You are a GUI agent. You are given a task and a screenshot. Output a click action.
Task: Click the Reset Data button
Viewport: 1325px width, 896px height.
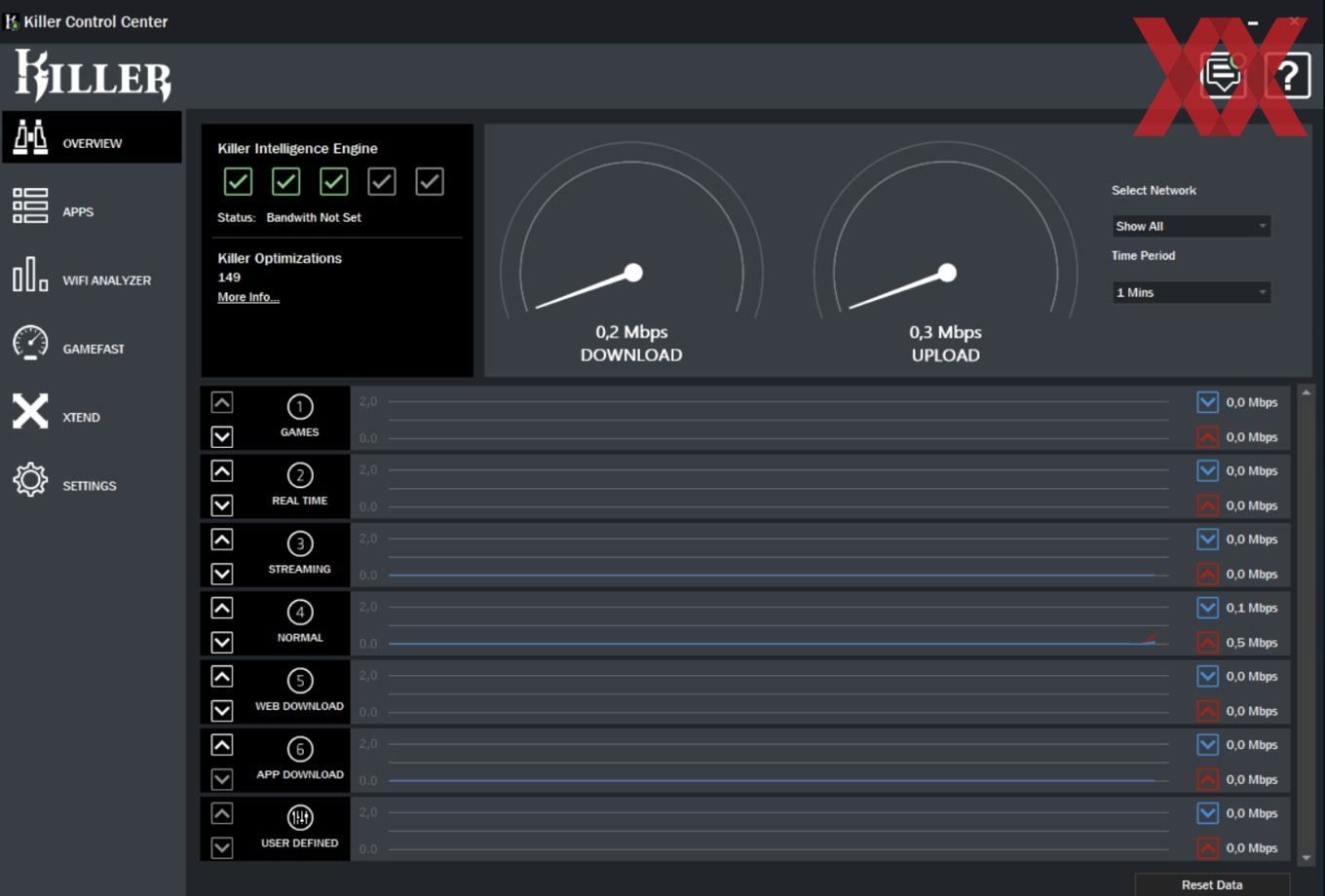(1212, 884)
